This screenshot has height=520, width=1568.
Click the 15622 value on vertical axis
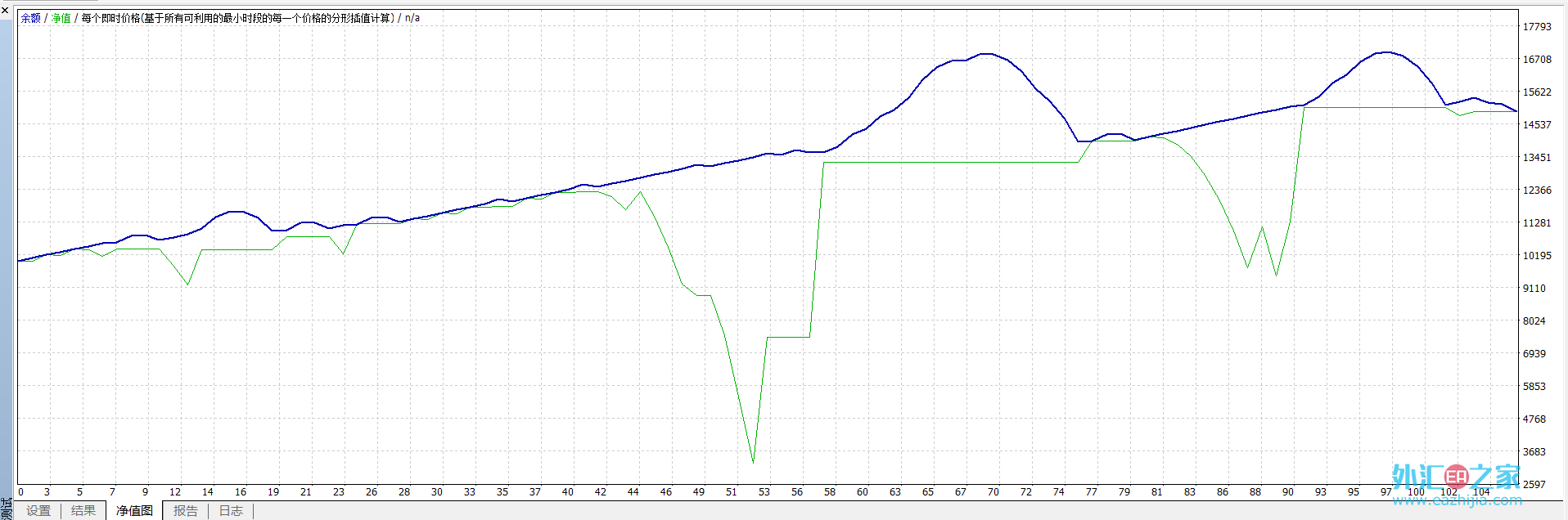tap(1537, 92)
